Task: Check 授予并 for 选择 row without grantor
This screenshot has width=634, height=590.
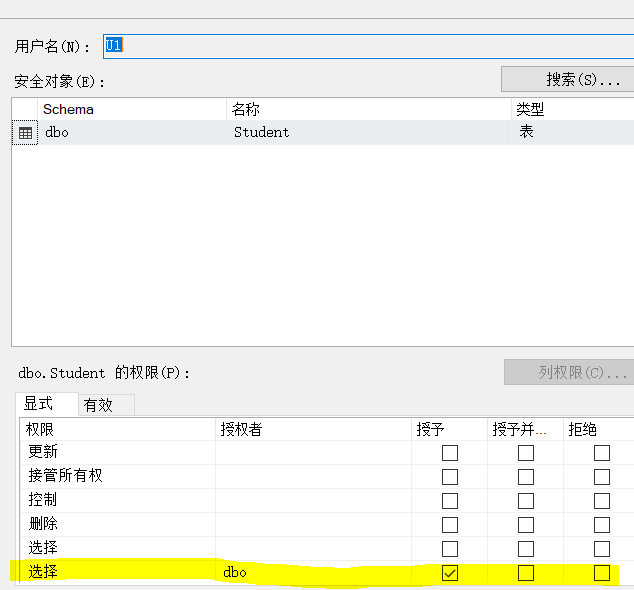Action: pos(526,549)
